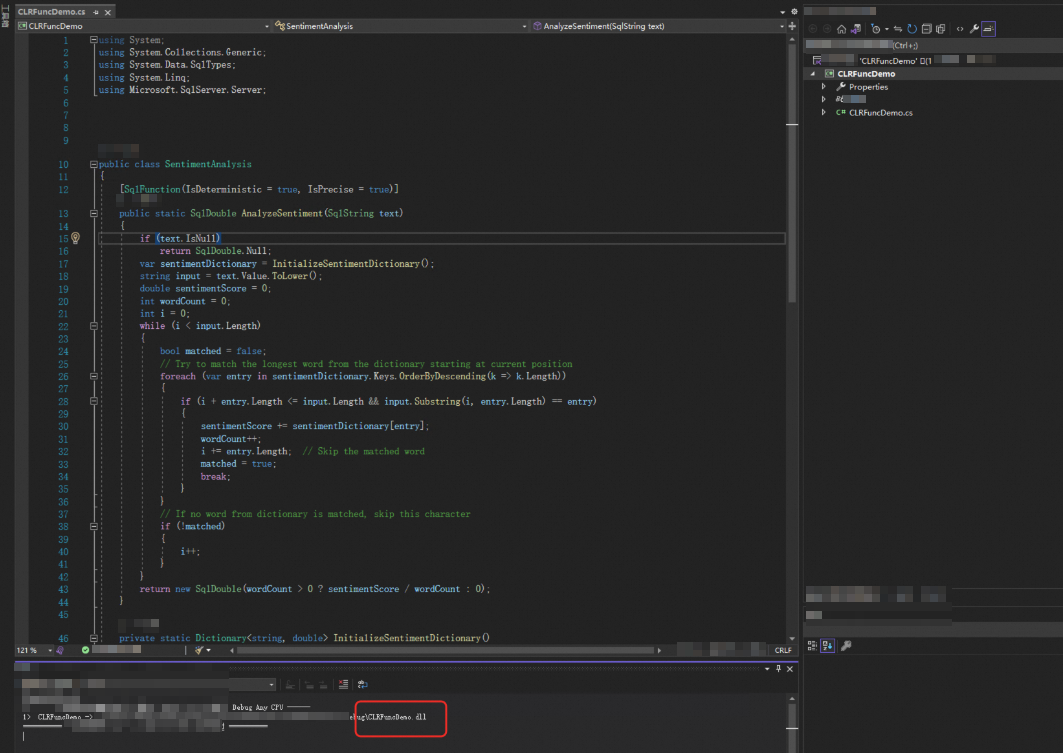The image size is (1063, 753).
Task: Open Output panel window options arrow
Action: [767, 668]
